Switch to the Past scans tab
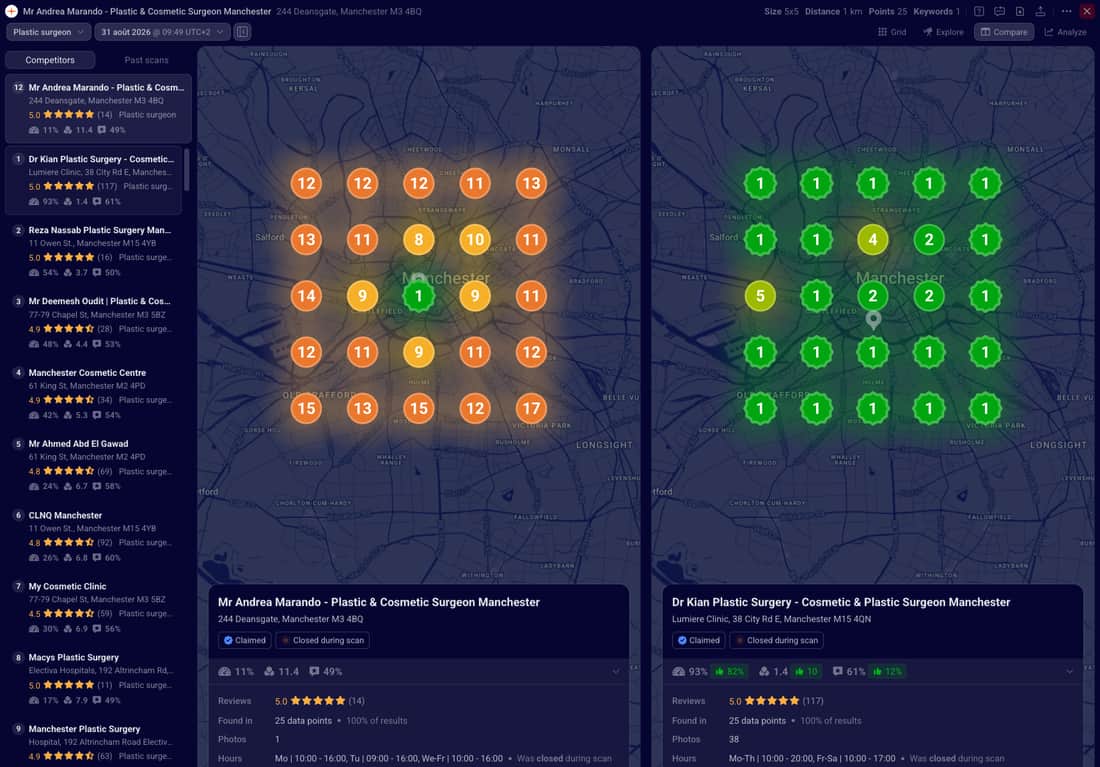 [x=146, y=60]
